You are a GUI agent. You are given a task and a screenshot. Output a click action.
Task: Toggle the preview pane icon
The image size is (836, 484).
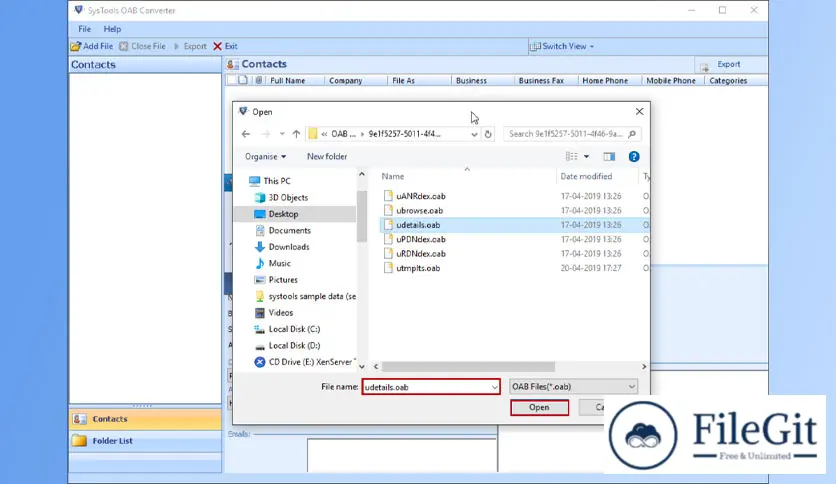609,156
